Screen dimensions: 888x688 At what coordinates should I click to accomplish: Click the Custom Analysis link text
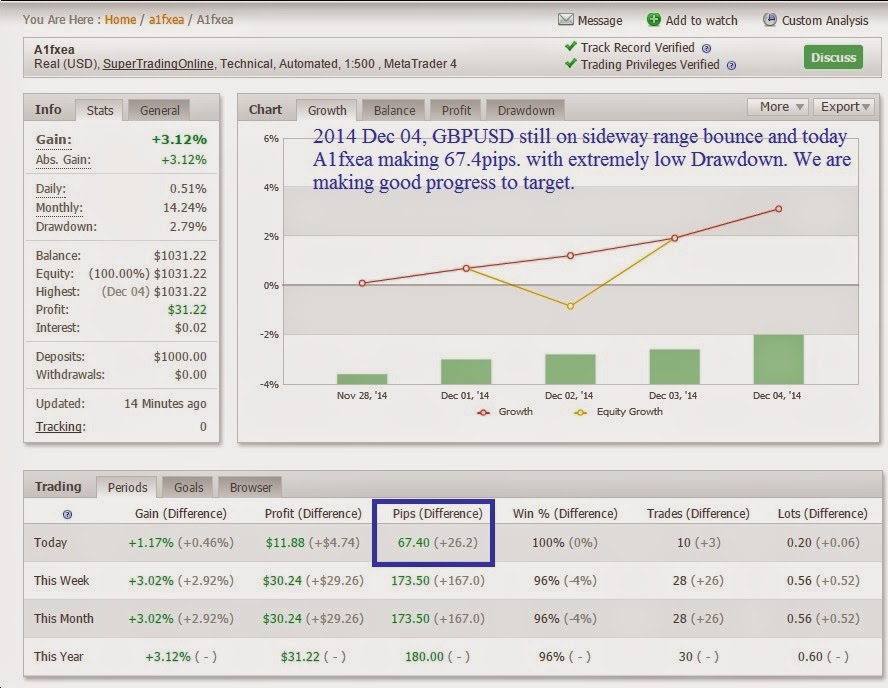click(x=825, y=21)
